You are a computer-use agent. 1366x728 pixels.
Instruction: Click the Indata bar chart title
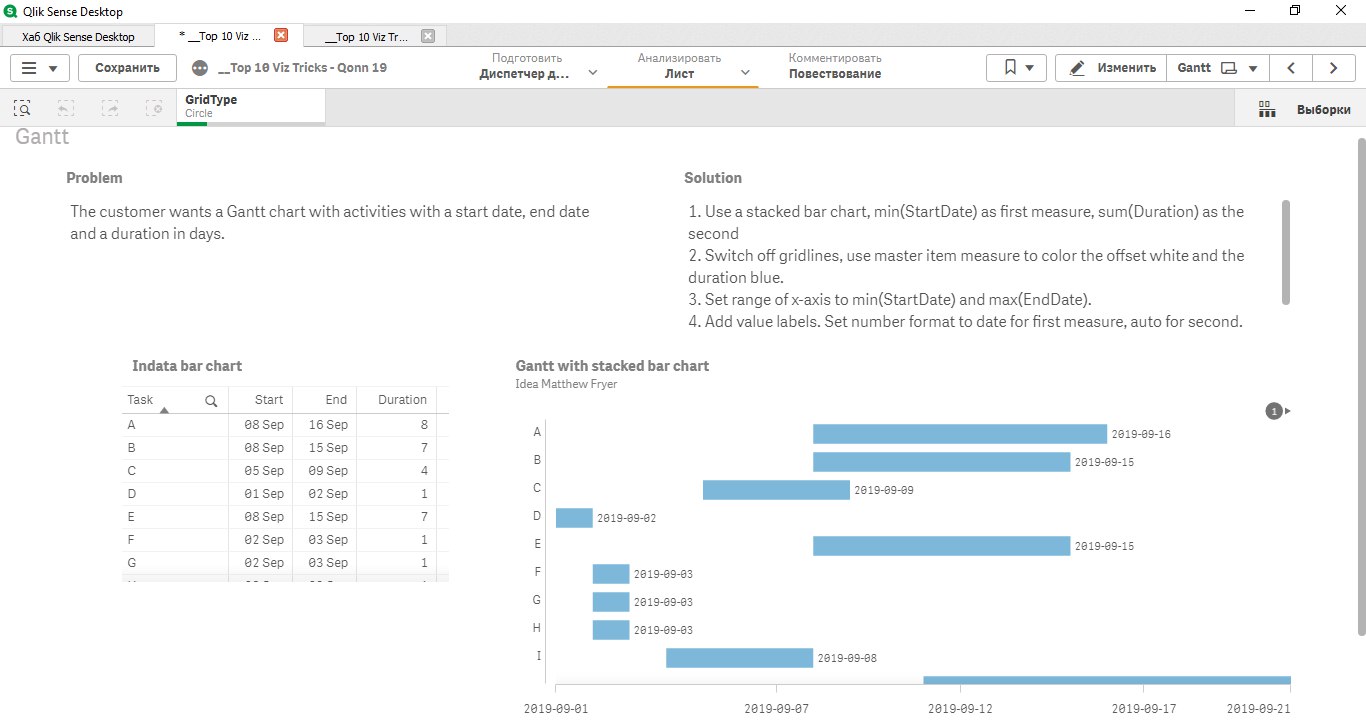click(187, 366)
